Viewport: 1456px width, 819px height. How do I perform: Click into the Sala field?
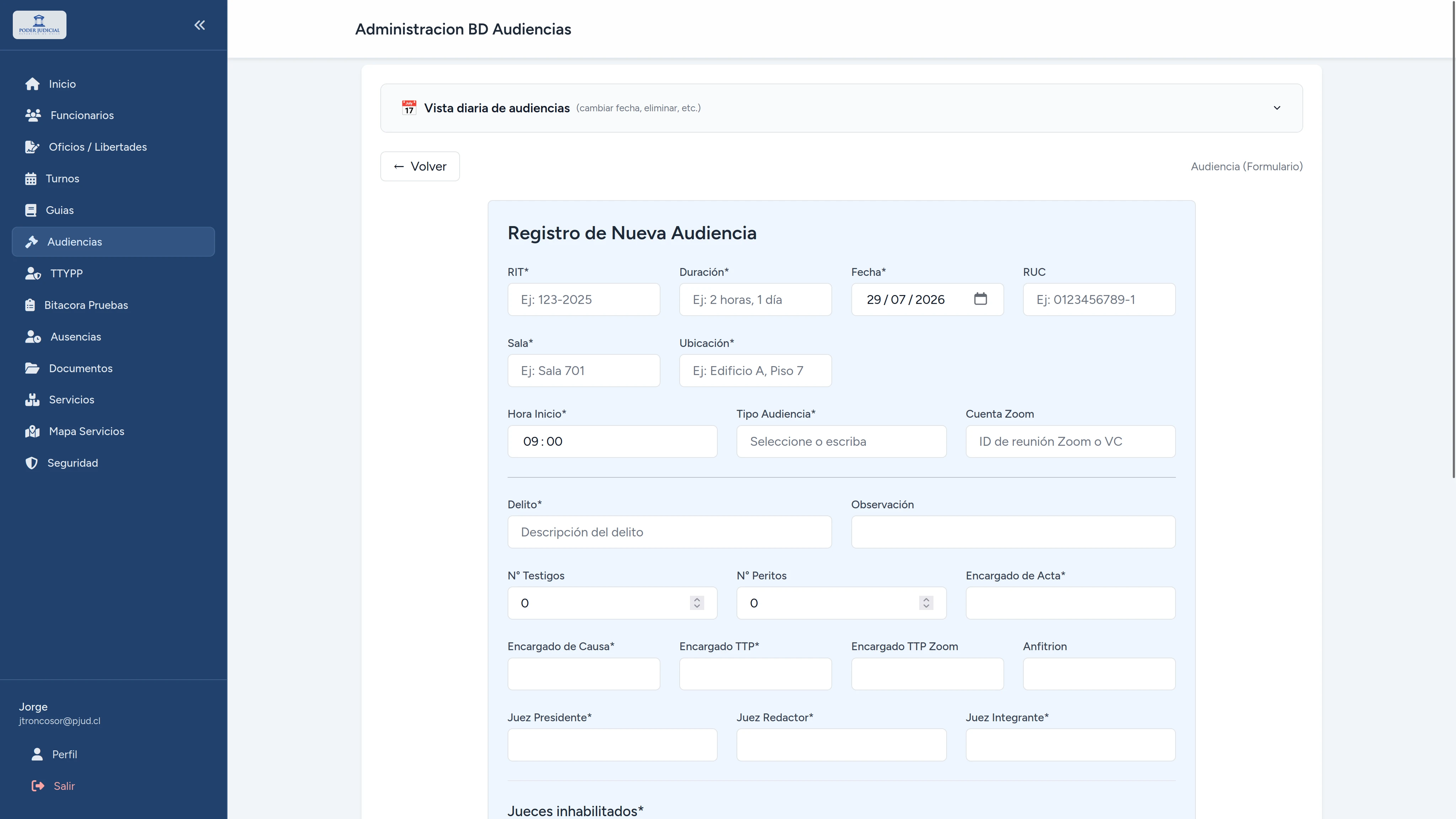point(584,371)
